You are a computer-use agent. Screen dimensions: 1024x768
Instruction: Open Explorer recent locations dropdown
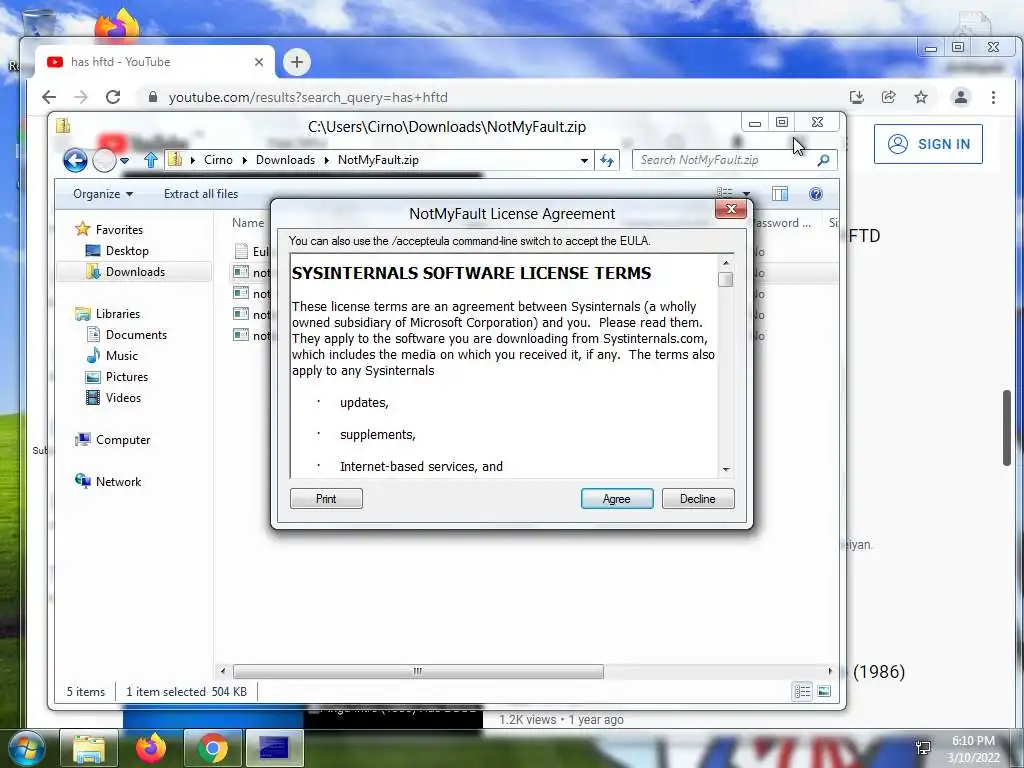(x=124, y=160)
